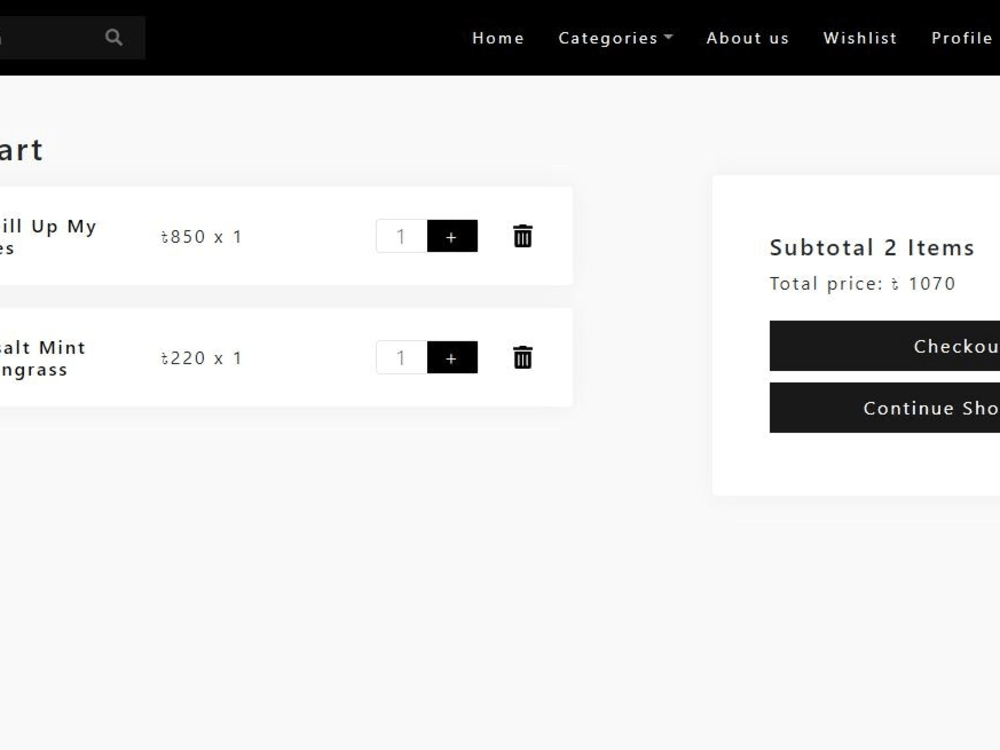Screen dimensions: 1000x750
Task: Delete the Salt Mint Lemongrass item
Action: pyautogui.click(x=522, y=357)
